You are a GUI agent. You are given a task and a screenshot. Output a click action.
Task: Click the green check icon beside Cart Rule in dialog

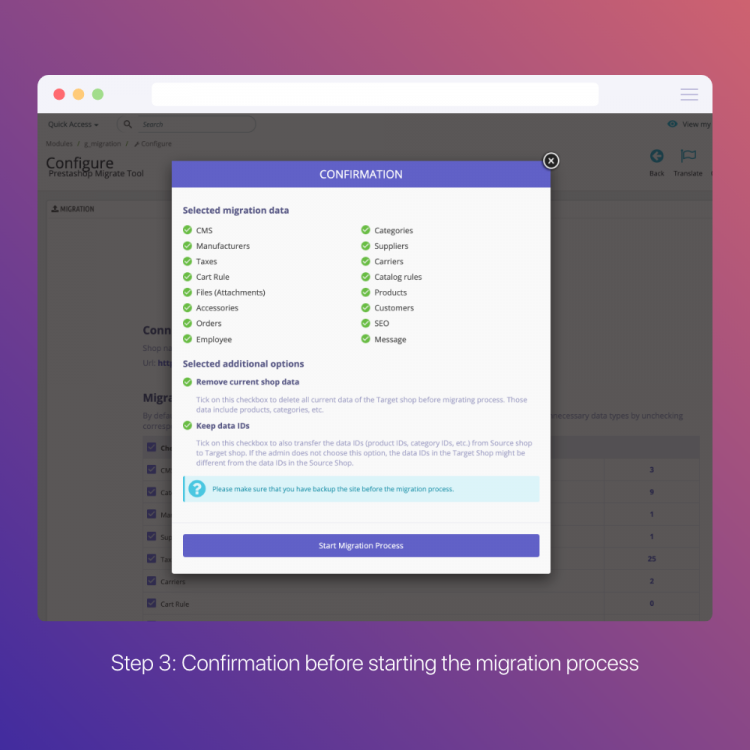click(x=188, y=276)
